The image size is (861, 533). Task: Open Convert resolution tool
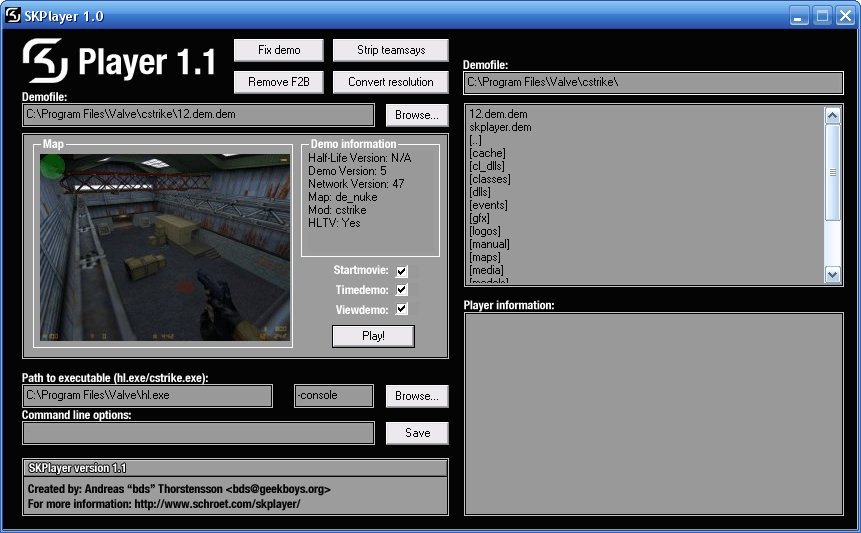click(391, 82)
